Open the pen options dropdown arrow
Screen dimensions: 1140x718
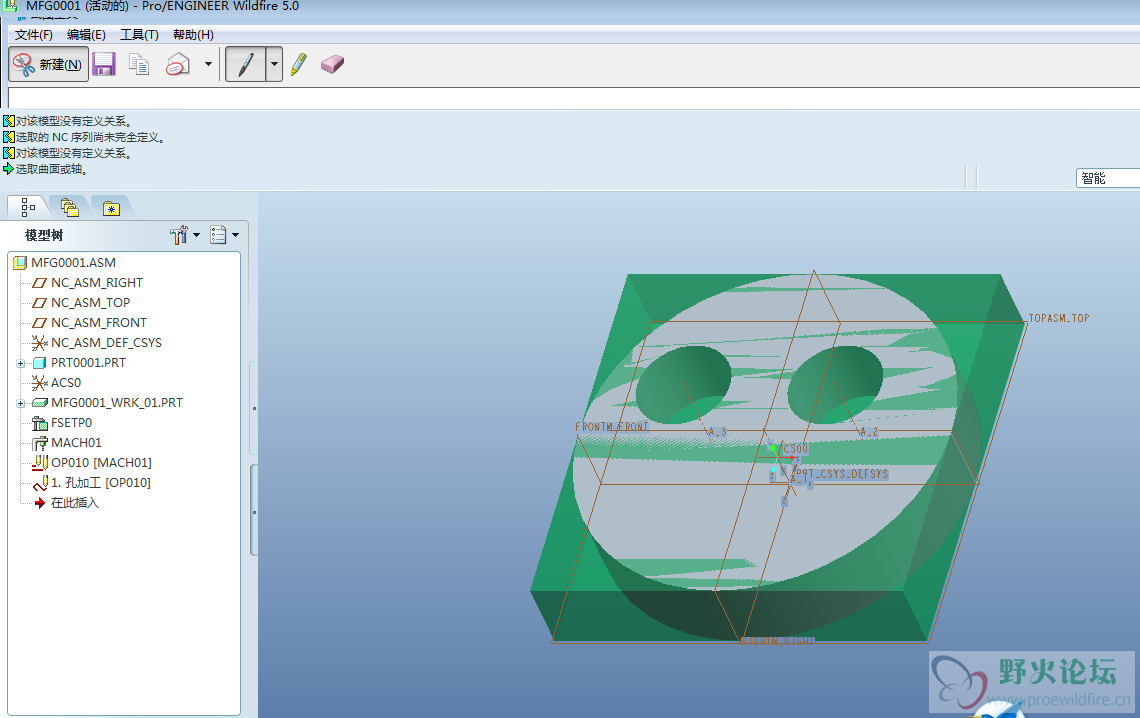(274, 65)
